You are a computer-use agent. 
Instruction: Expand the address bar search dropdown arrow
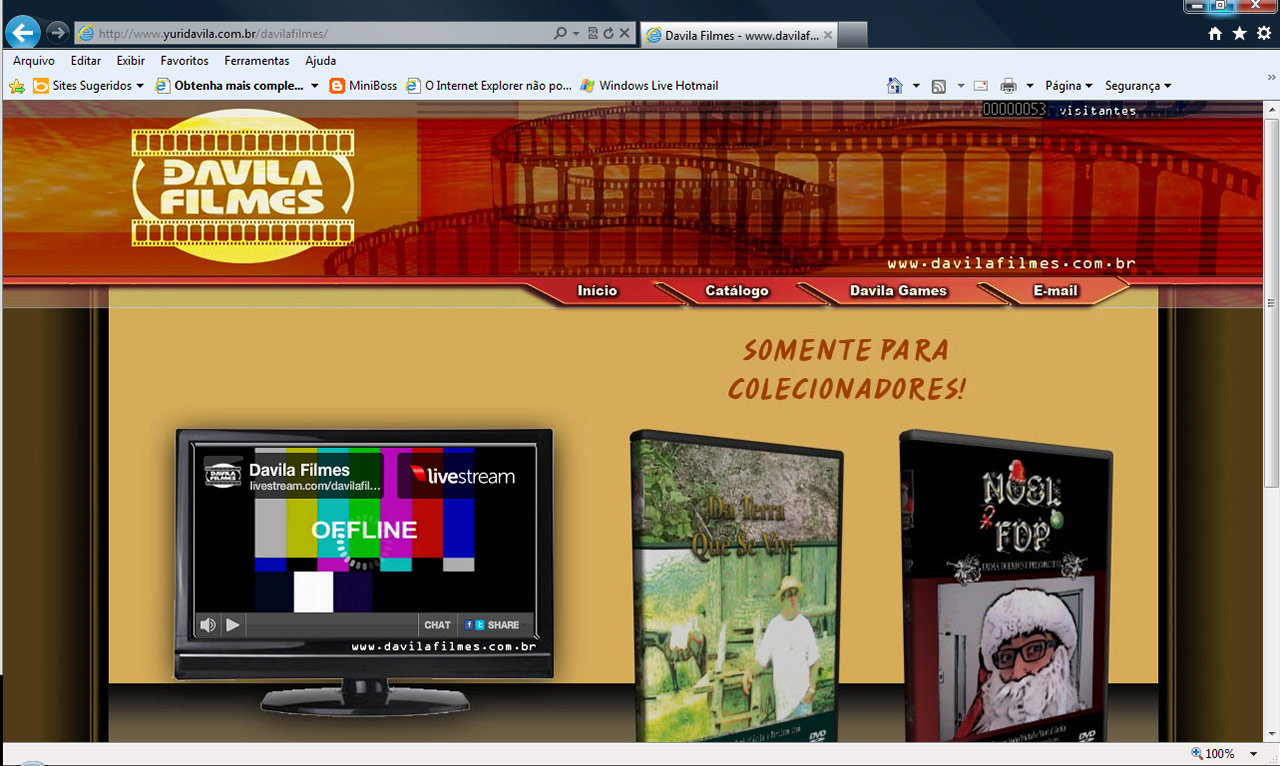(576, 33)
